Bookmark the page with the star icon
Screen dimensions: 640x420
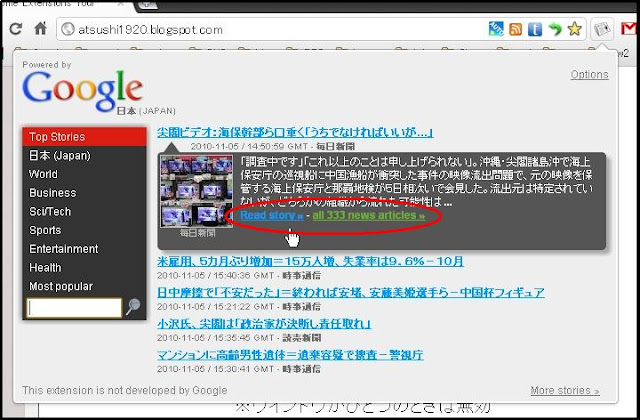[x=574, y=29]
